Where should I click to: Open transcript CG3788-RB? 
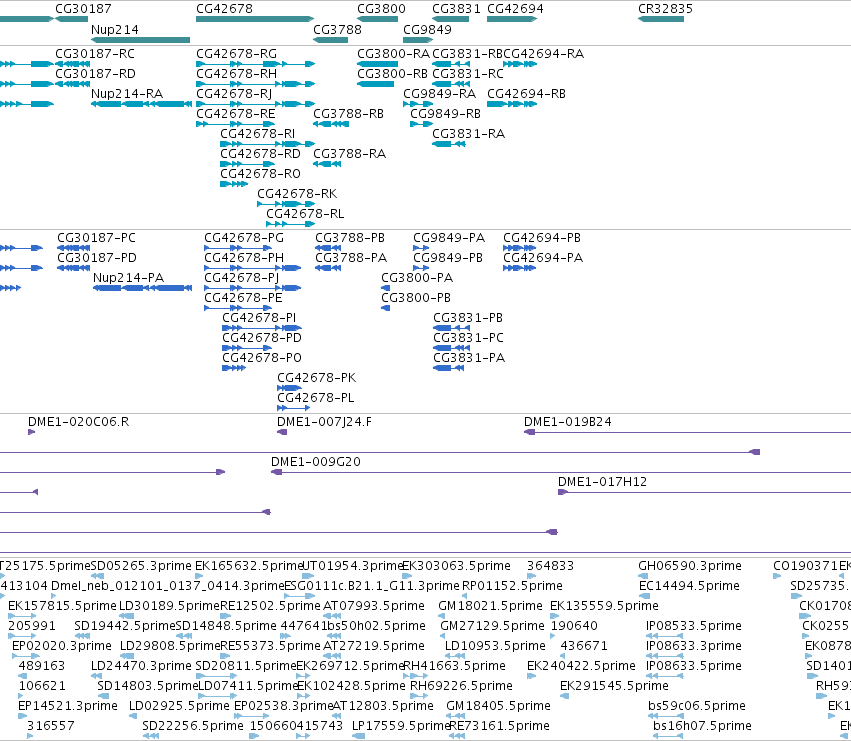[x=348, y=114]
